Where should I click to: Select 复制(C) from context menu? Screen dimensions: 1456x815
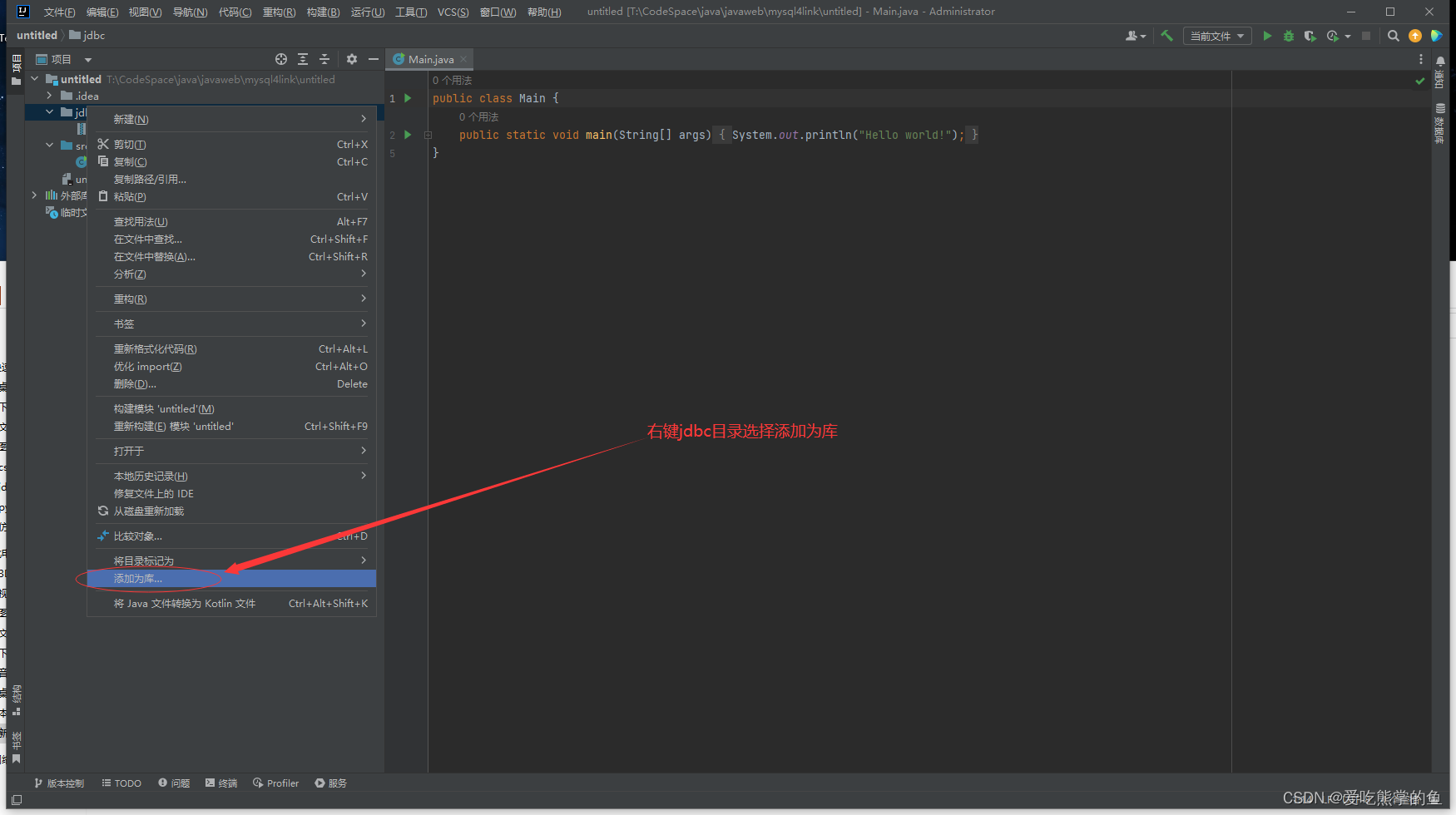[231, 161]
